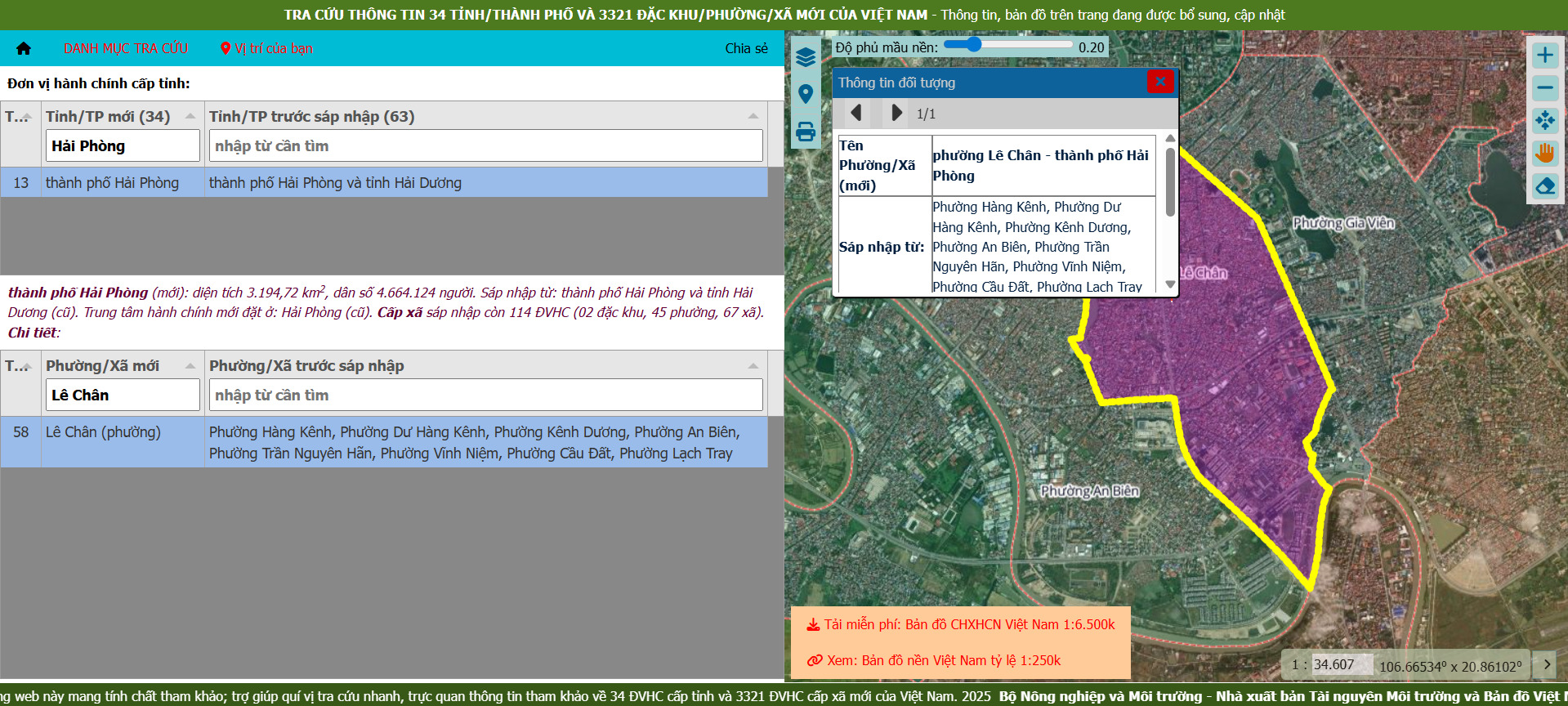This screenshot has width=1568, height=706.
Task: View the Việt Nam 1:250k base map link
Action: coord(933,660)
